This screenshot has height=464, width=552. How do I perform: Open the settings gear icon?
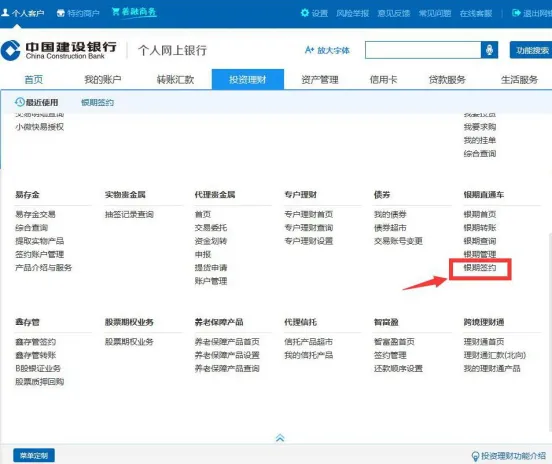[x=305, y=13]
